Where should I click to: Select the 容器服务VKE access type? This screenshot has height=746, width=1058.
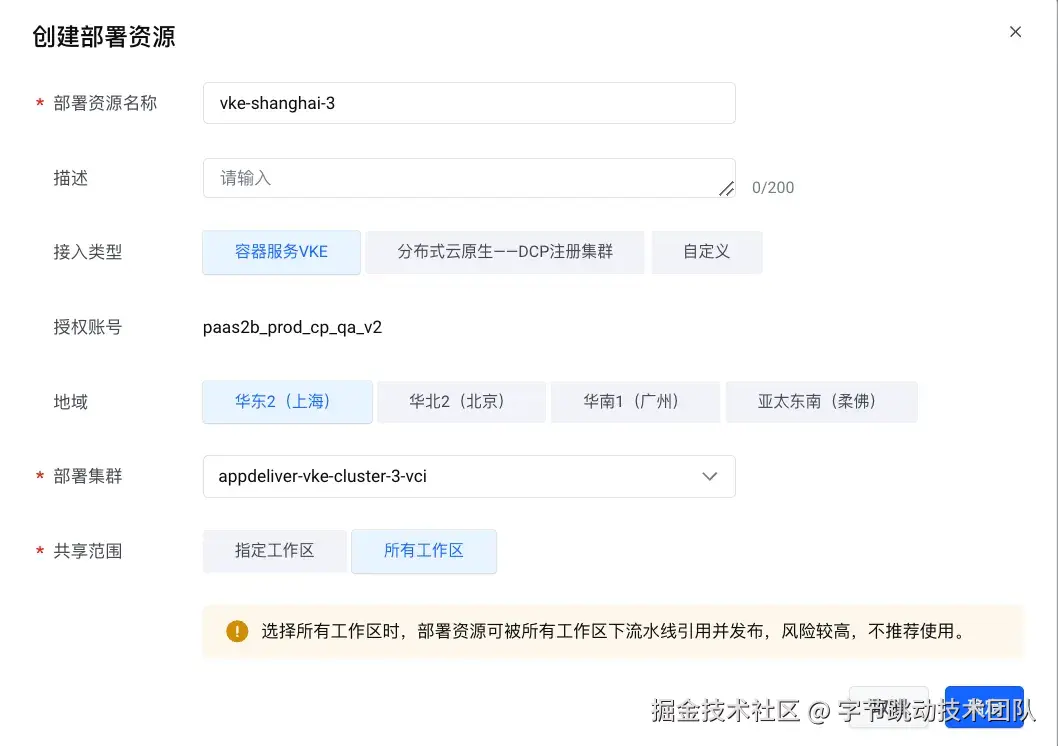280,252
